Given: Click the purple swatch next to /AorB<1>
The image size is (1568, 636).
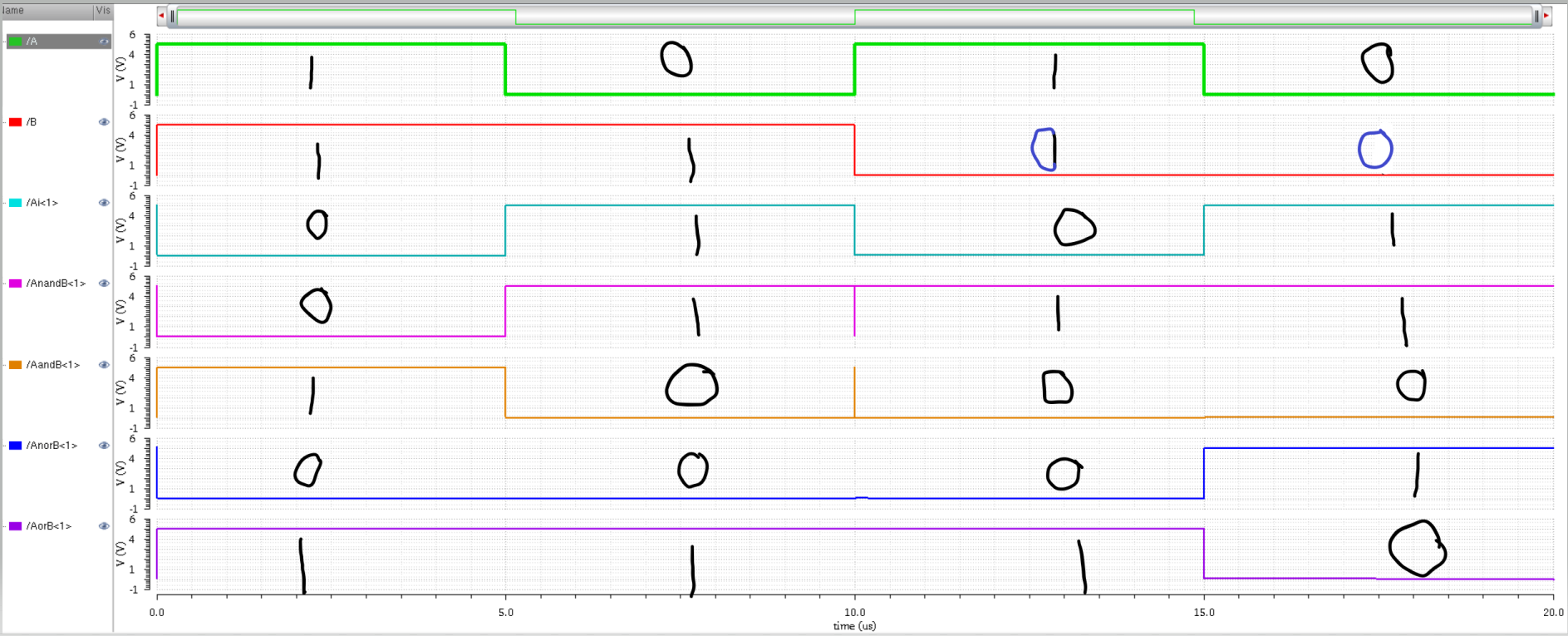Looking at the screenshot, I should click(x=15, y=526).
